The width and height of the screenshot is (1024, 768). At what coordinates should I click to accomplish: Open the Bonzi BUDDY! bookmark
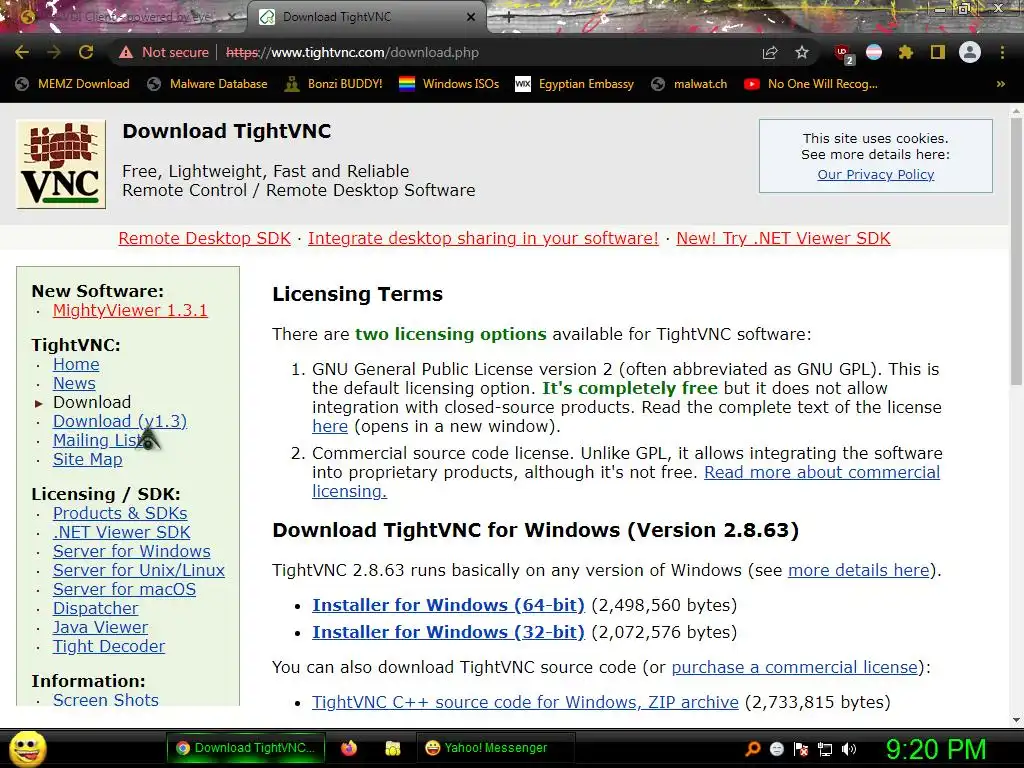pyautogui.click(x=334, y=84)
